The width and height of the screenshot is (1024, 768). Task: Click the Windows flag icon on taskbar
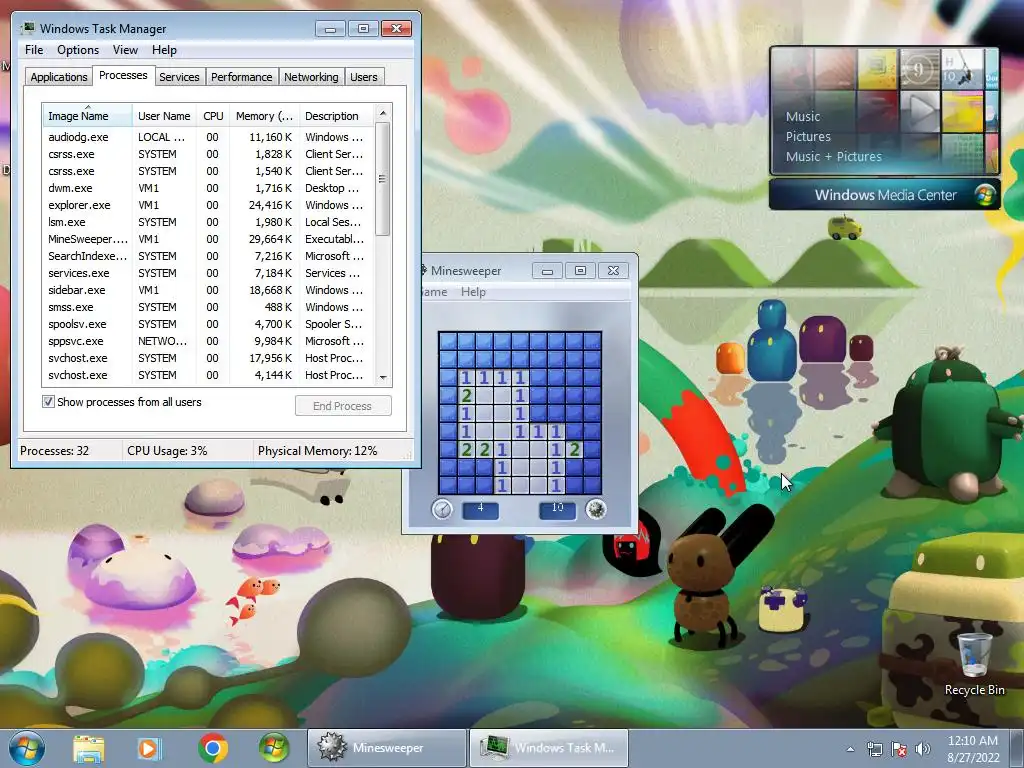(x=274, y=748)
